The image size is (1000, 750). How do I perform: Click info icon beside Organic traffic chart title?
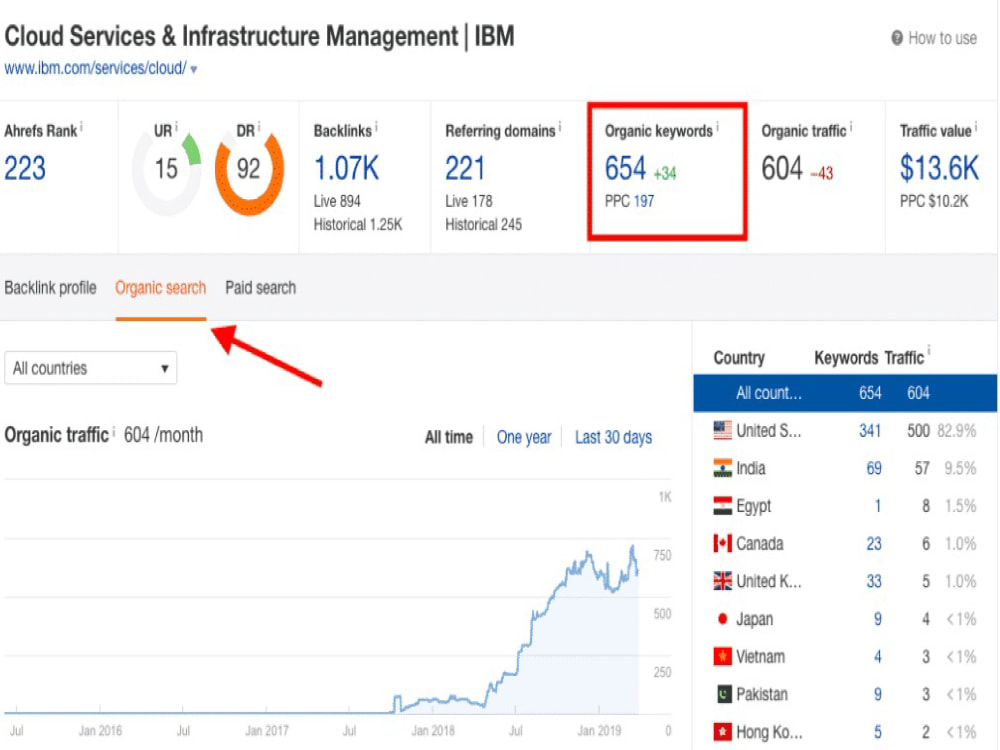[114, 432]
